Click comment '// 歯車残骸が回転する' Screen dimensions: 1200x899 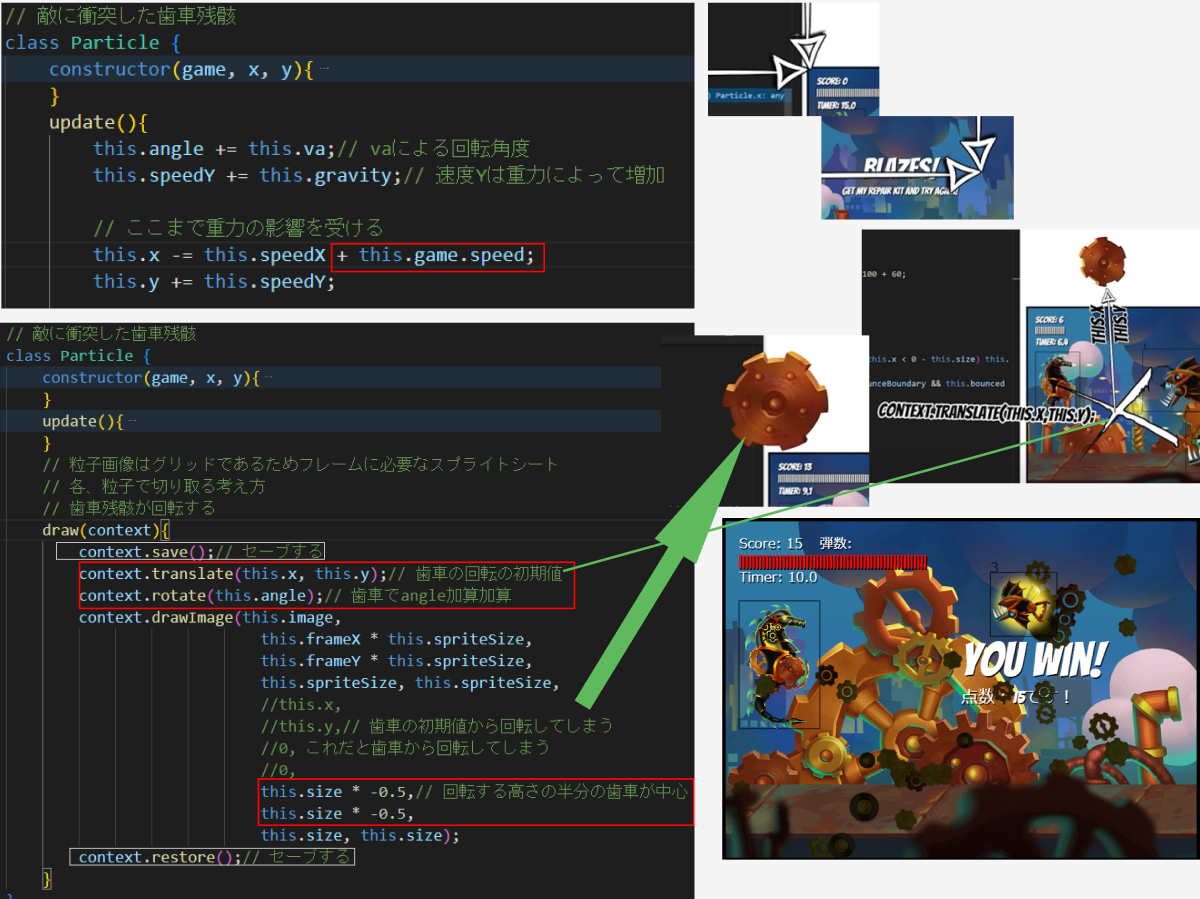click(128, 508)
